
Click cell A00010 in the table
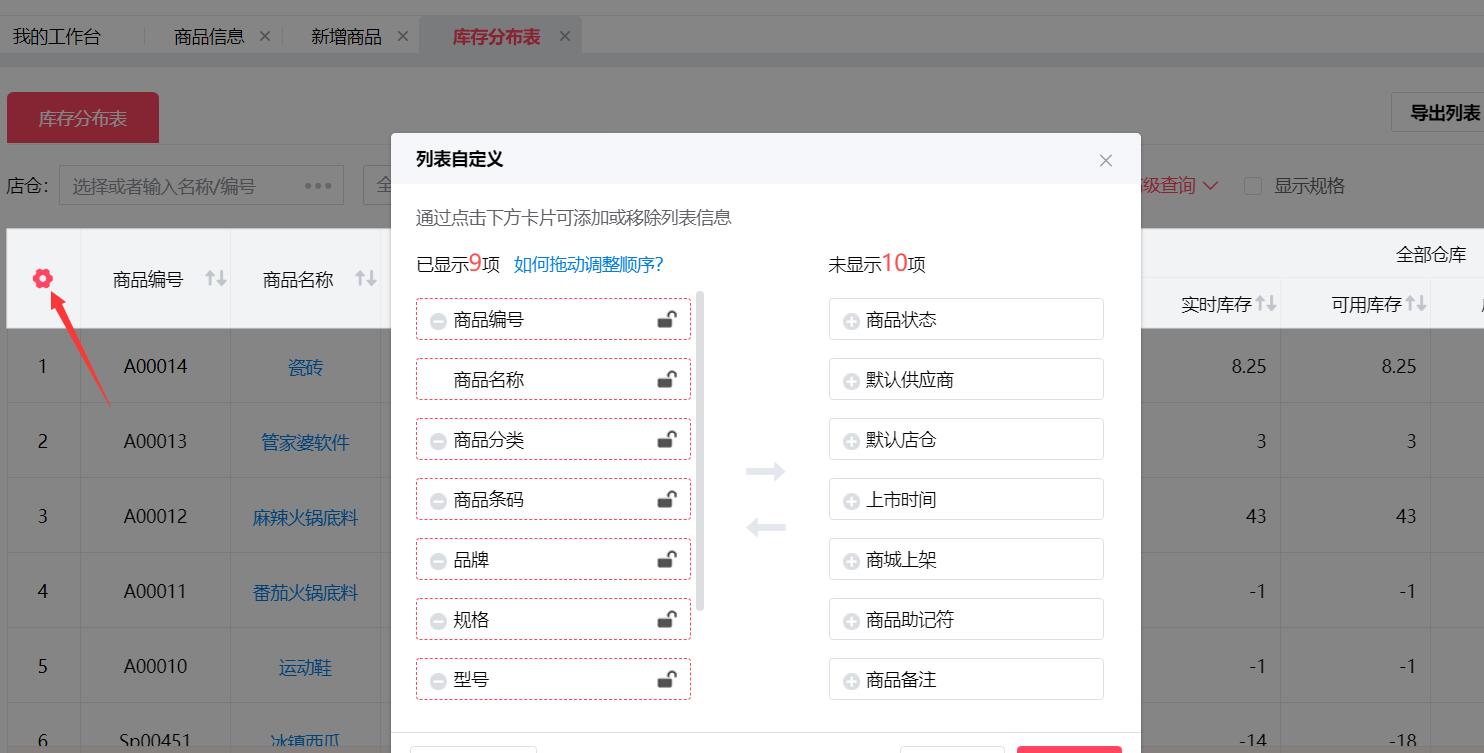pos(155,666)
